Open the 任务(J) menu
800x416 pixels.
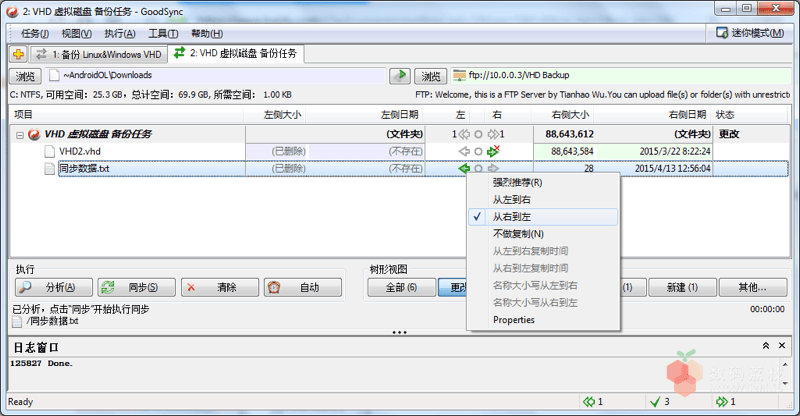click(35, 34)
